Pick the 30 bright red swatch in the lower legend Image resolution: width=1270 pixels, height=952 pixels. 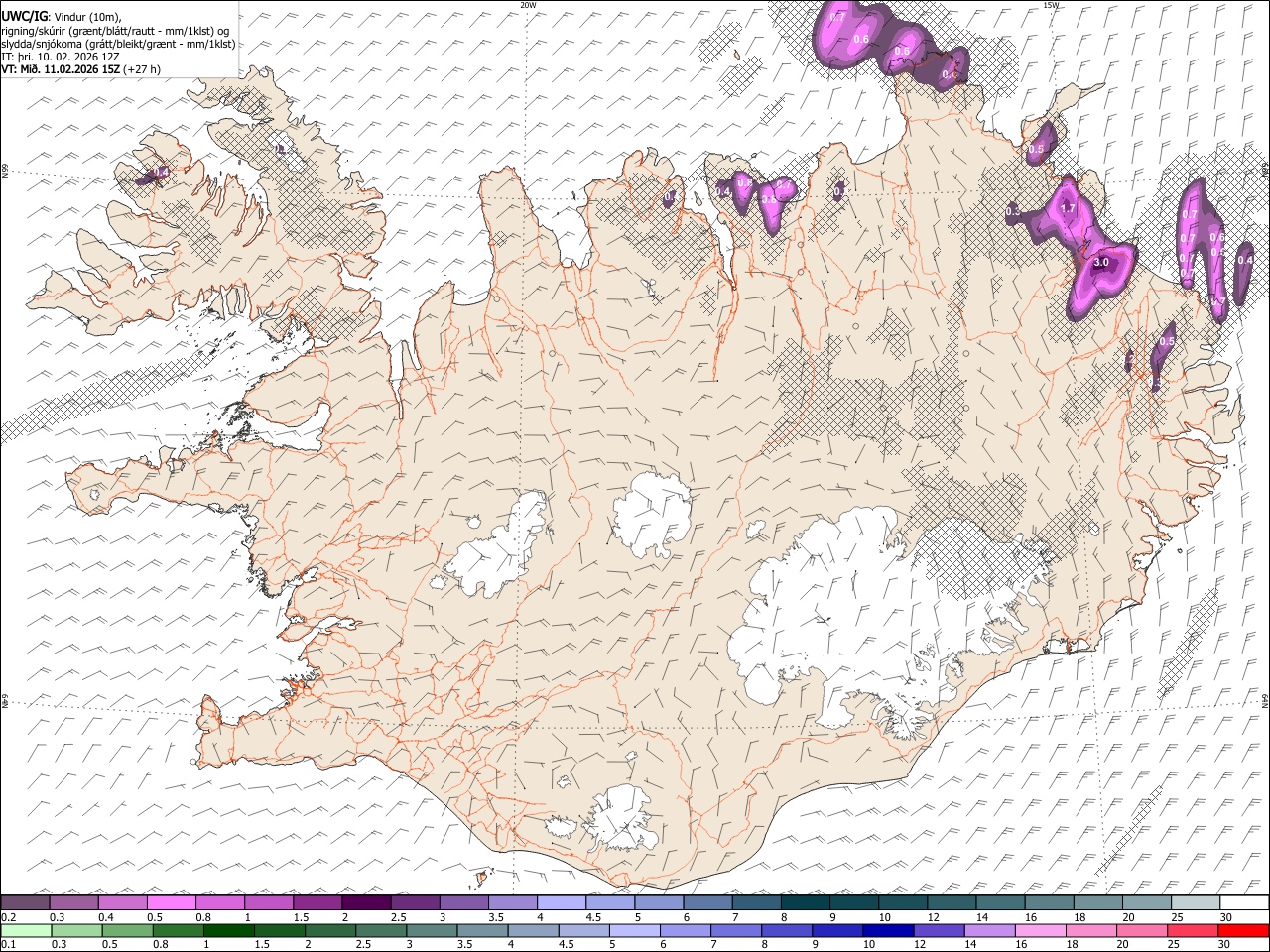pyautogui.click(x=1242, y=930)
